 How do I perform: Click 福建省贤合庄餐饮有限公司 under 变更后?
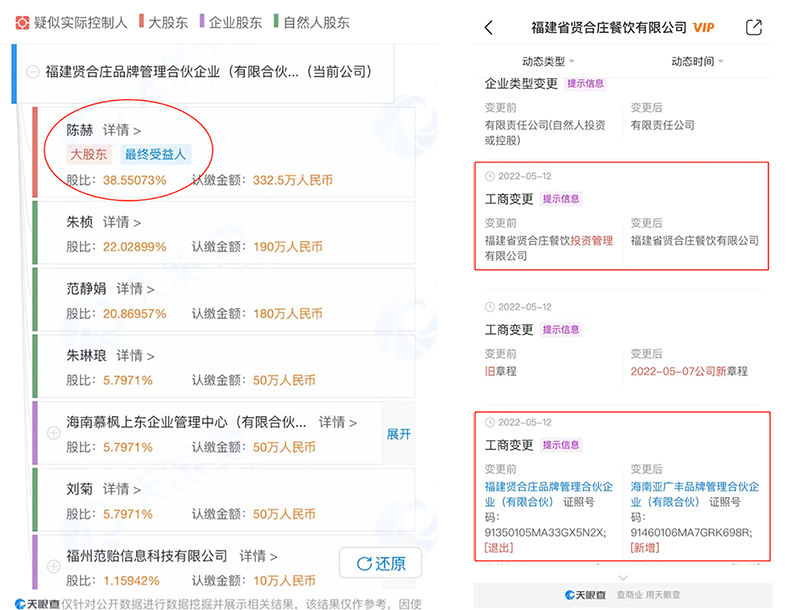tap(695, 241)
